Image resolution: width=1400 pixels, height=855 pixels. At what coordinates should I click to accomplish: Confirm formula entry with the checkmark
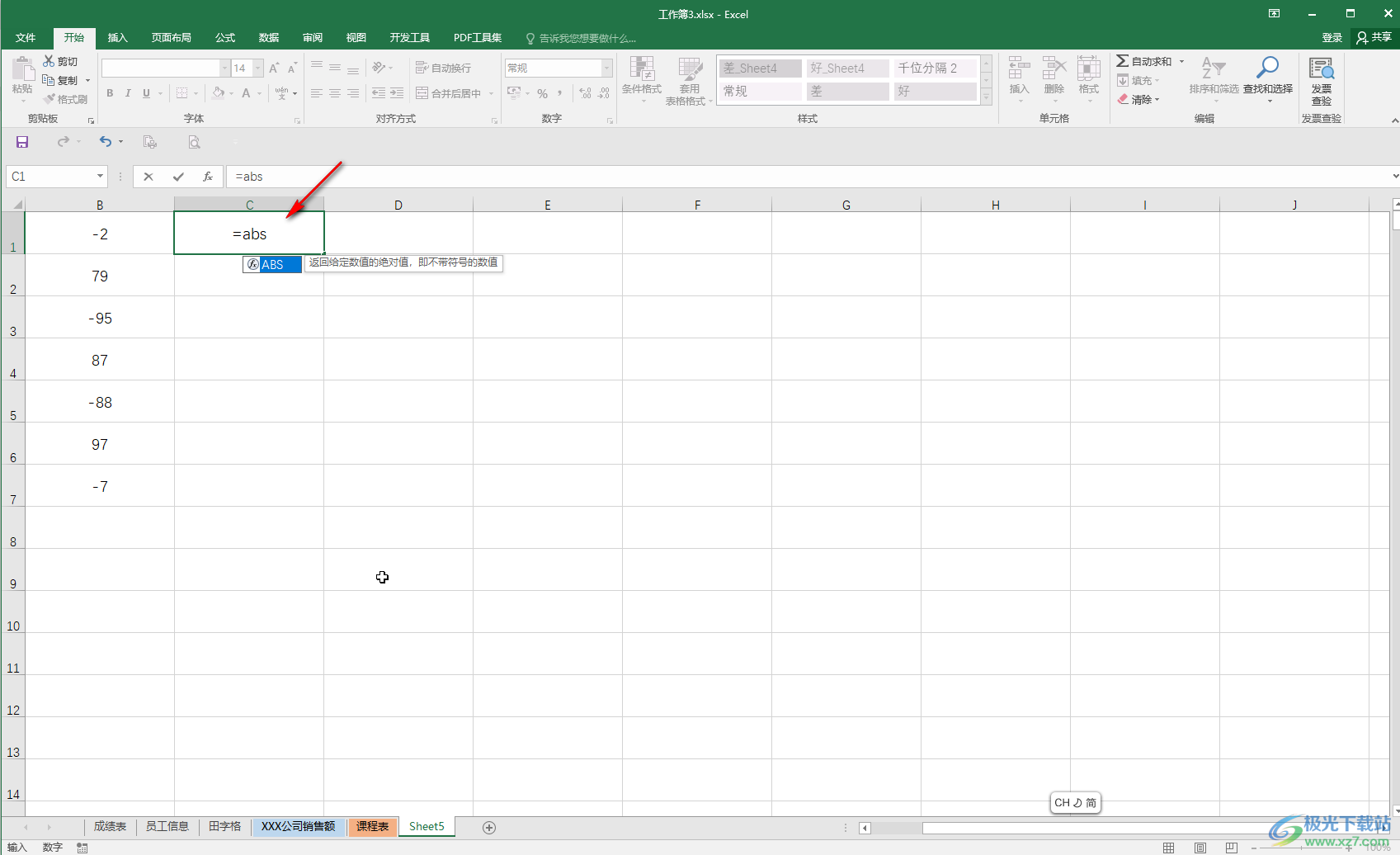point(178,177)
